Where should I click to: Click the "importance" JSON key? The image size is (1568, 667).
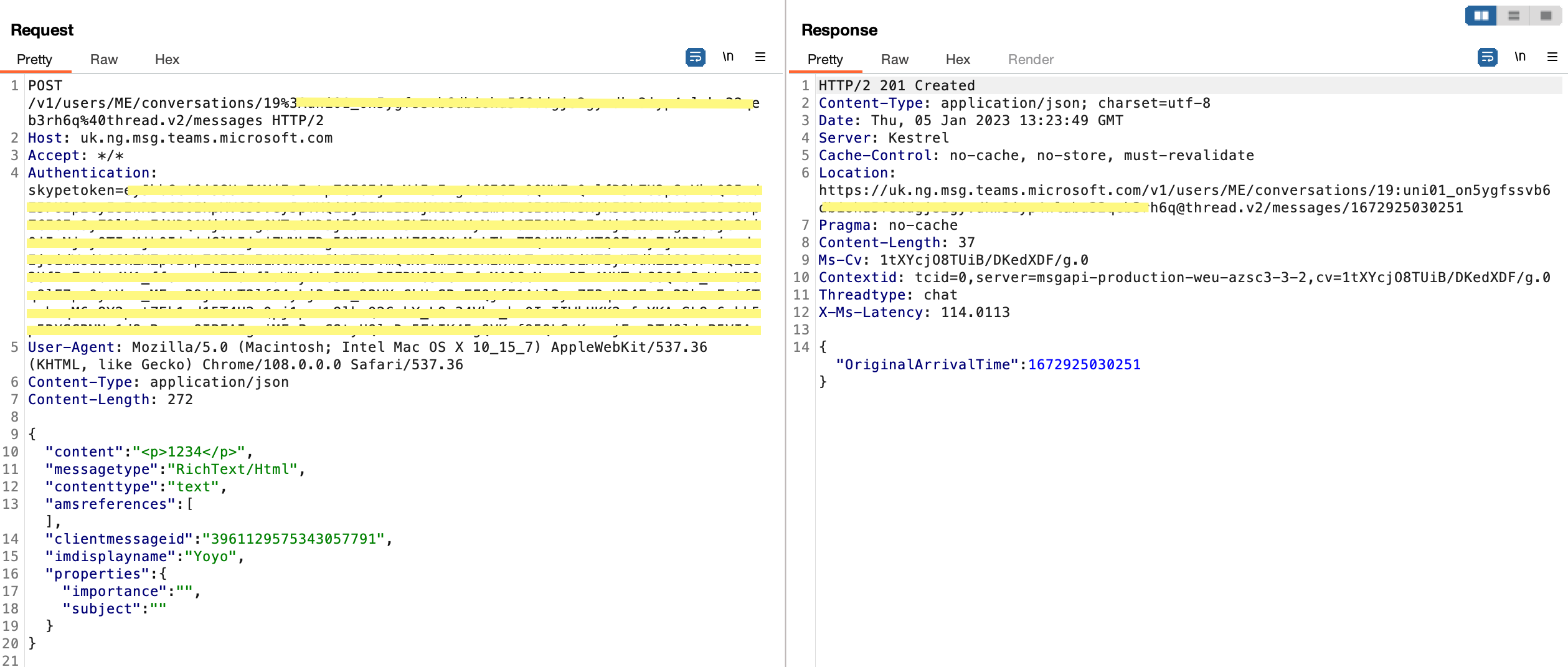click(x=115, y=592)
